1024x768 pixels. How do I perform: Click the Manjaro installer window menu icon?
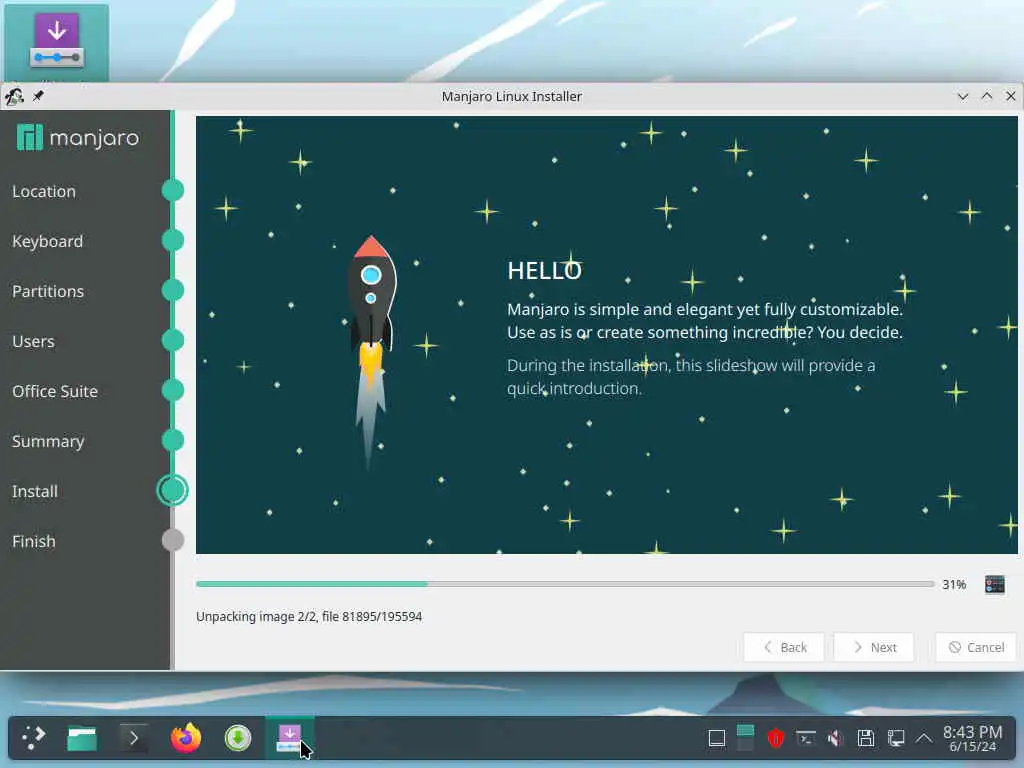tap(14, 97)
